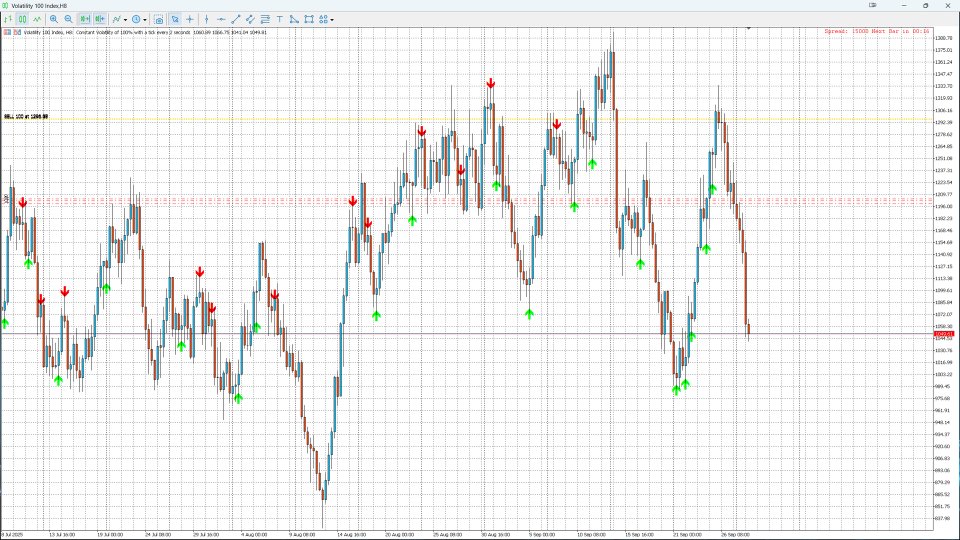Open the timeframe periods clock icon
The image size is (960, 540).
click(x=136, y=19)
